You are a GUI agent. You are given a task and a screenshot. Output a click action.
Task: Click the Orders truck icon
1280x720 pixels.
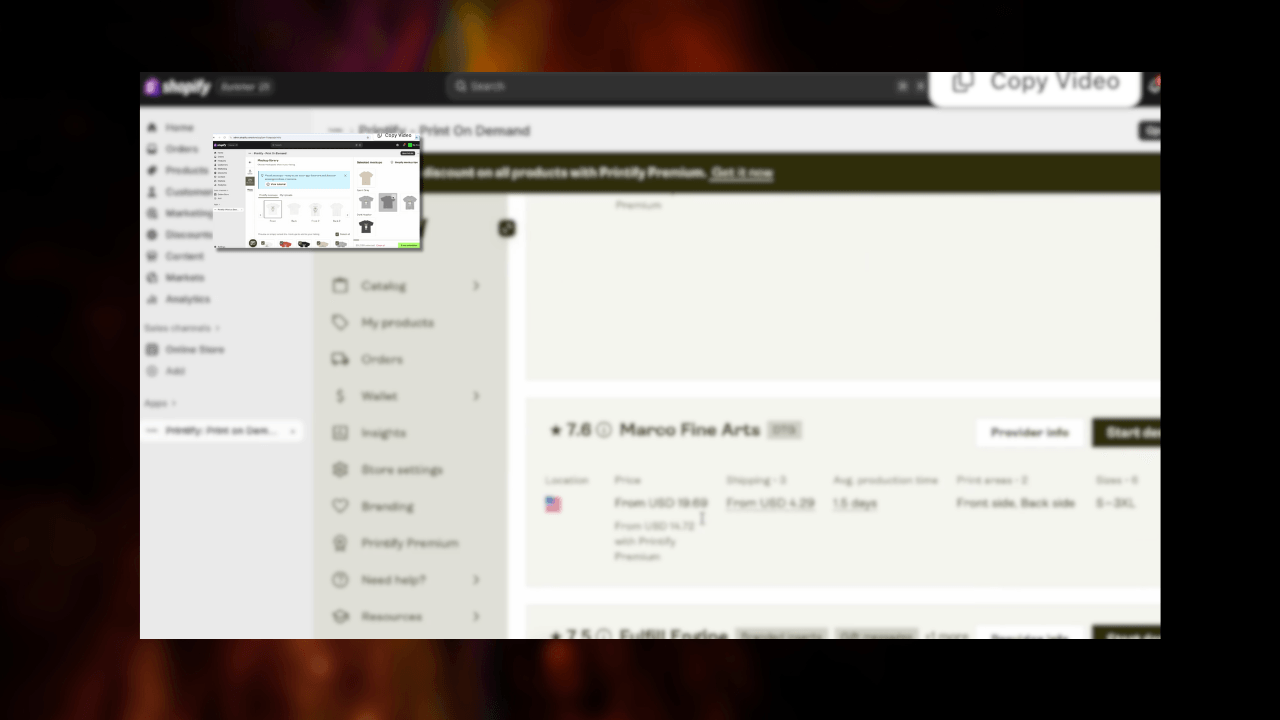tap(340, 359)
